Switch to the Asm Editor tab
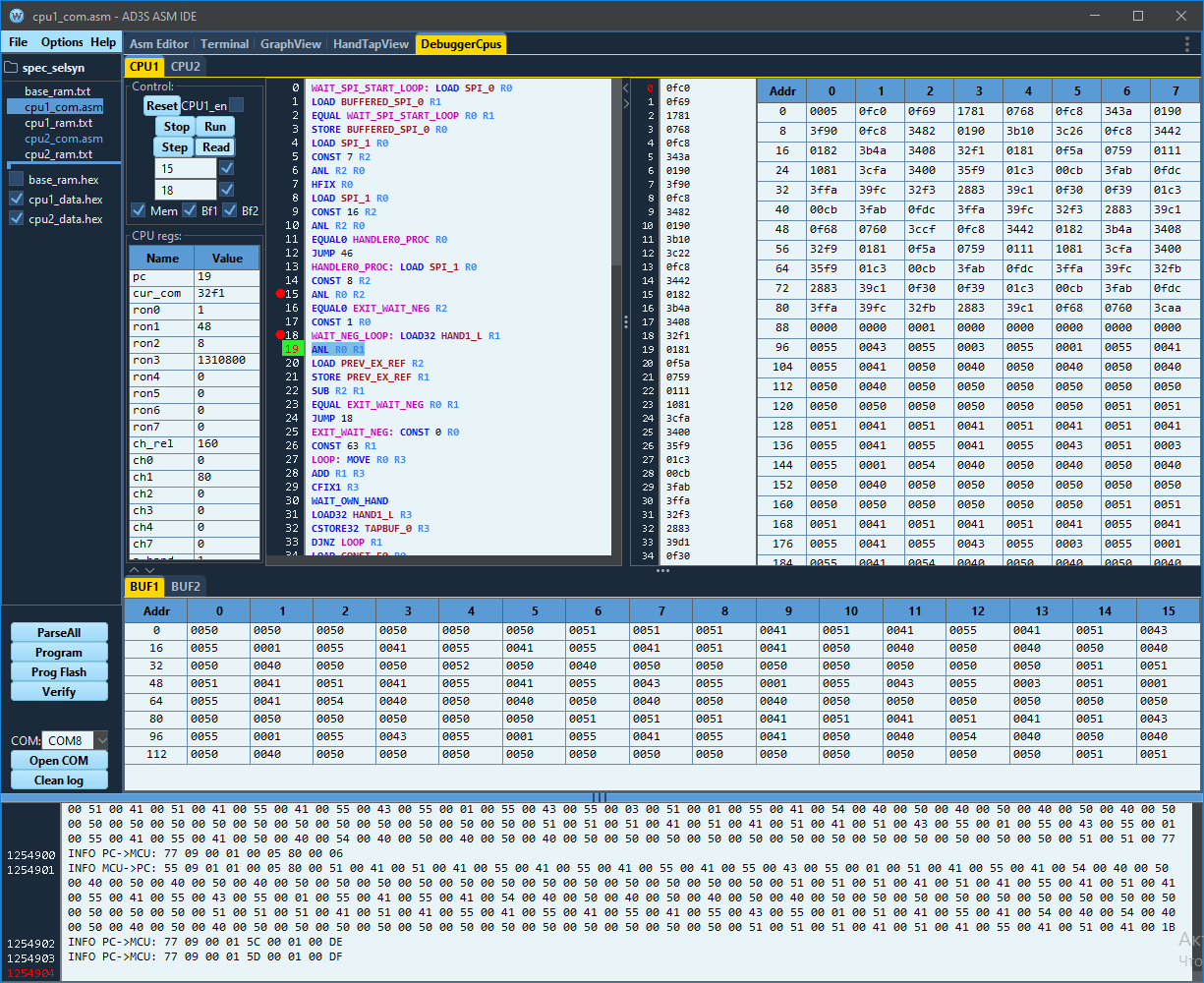 point(159,44)
